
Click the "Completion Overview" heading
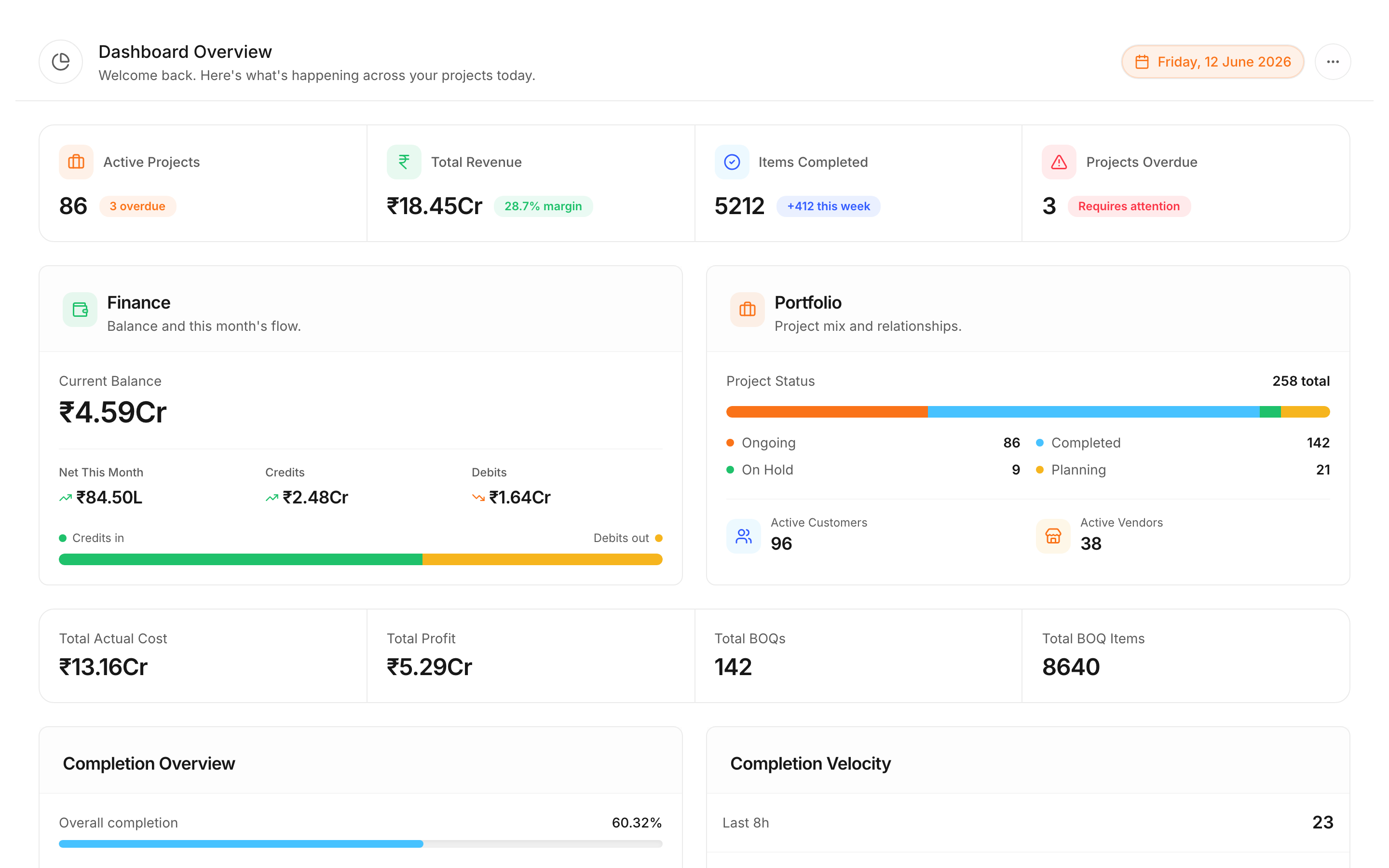149,763
